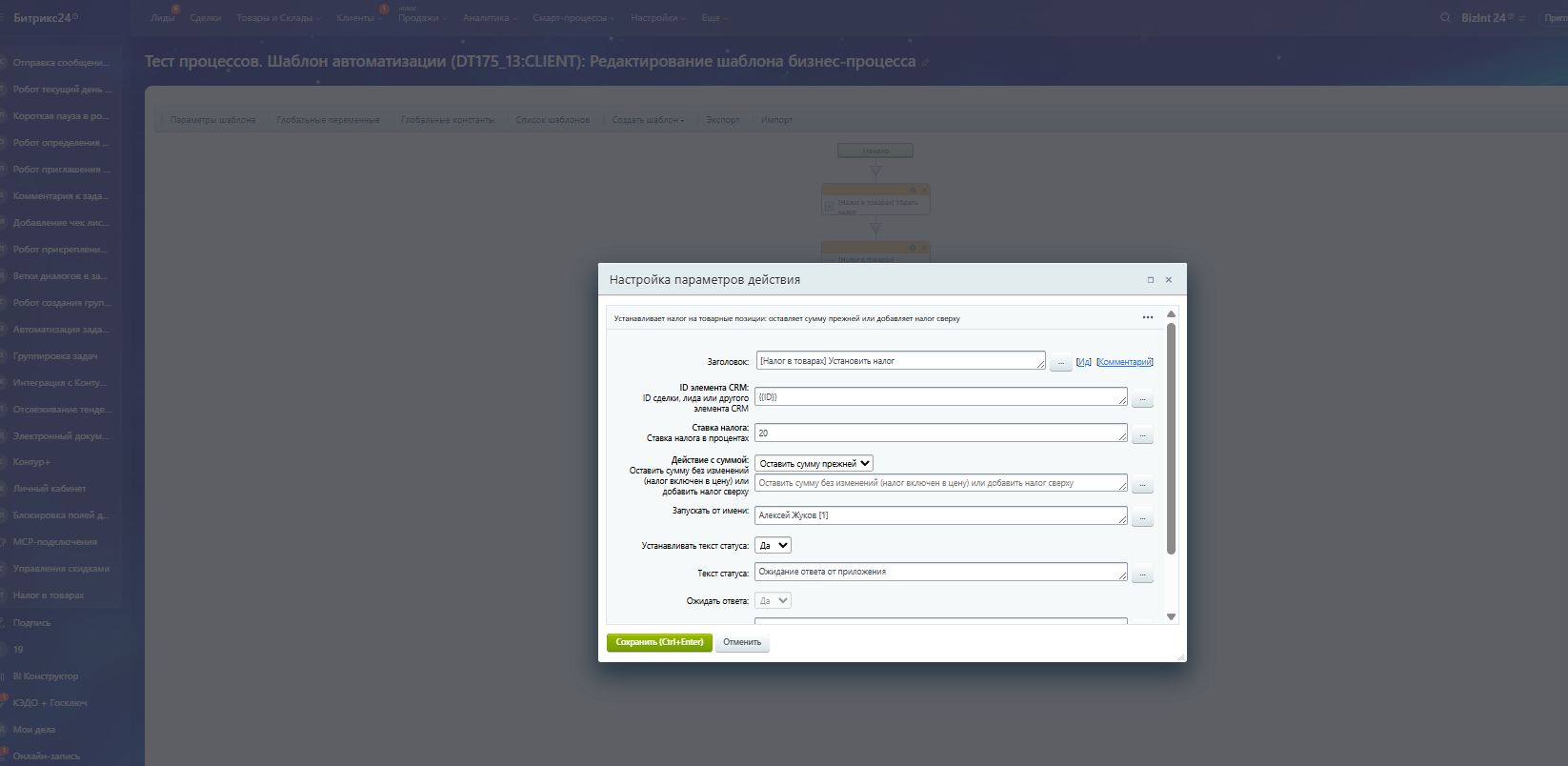Click the Ид link near title field
Viewport: 1568px width, 766px height.
tap(1083, 362)
